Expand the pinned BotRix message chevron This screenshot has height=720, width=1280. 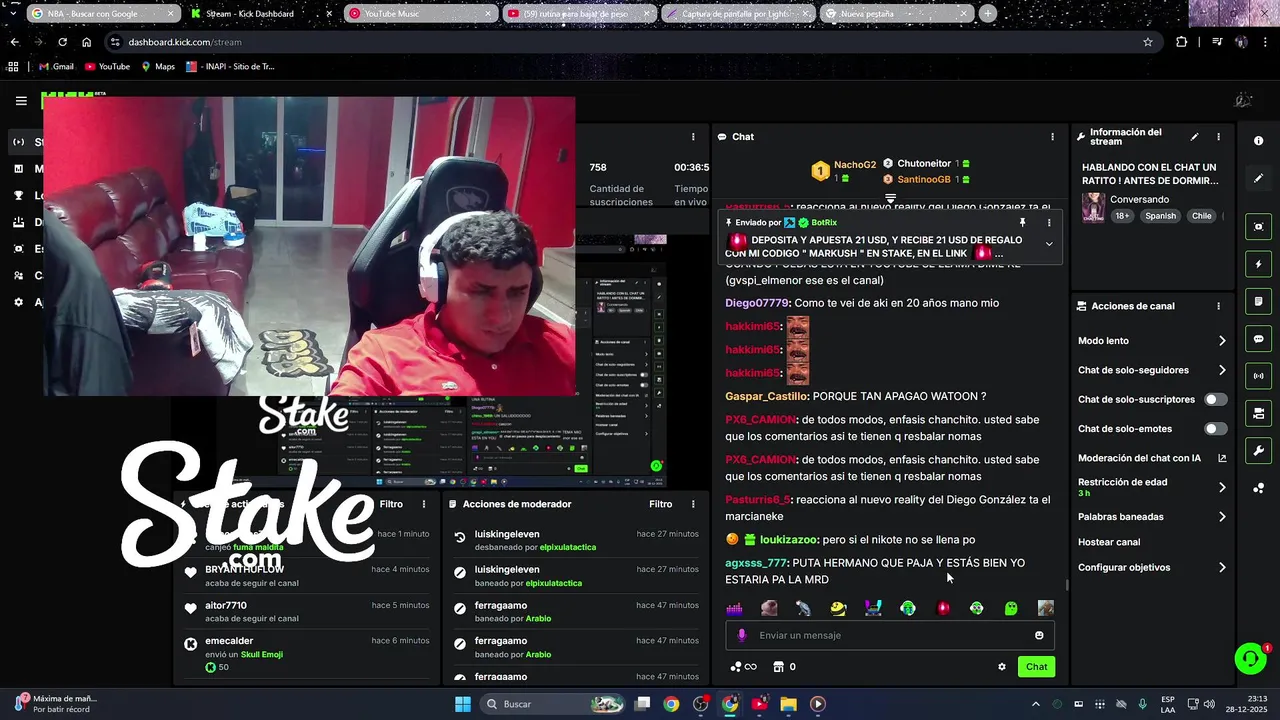[1049, 244]
